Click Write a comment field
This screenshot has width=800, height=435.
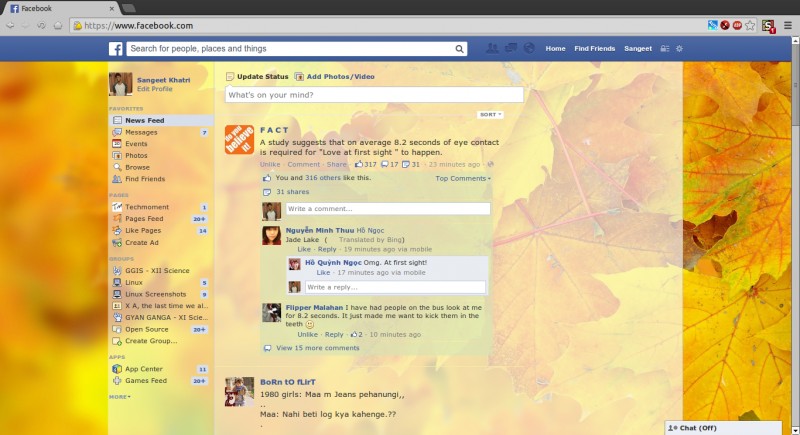tap(388, 209)
